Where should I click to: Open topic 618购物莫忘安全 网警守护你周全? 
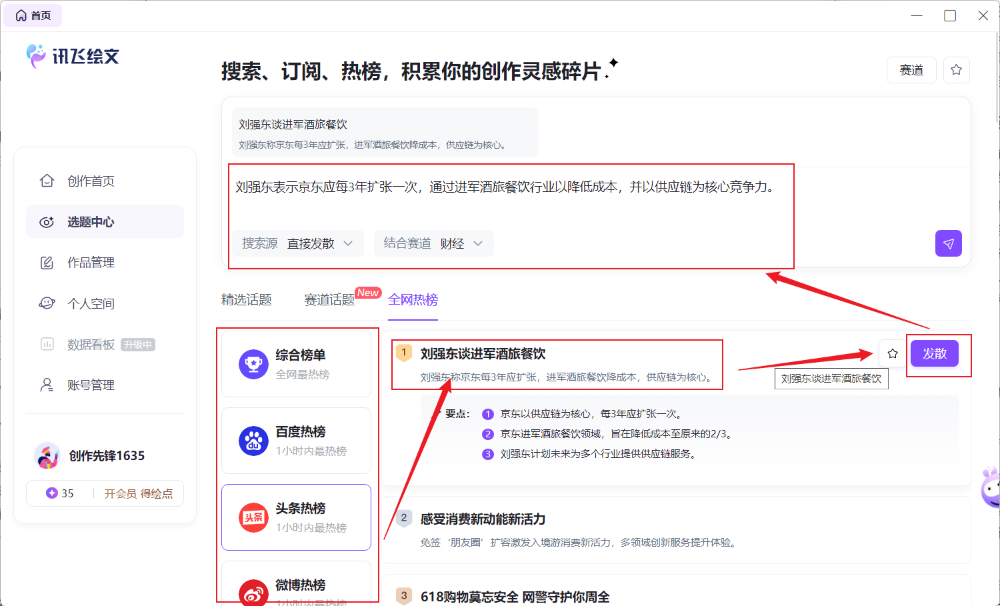(515, 597)
